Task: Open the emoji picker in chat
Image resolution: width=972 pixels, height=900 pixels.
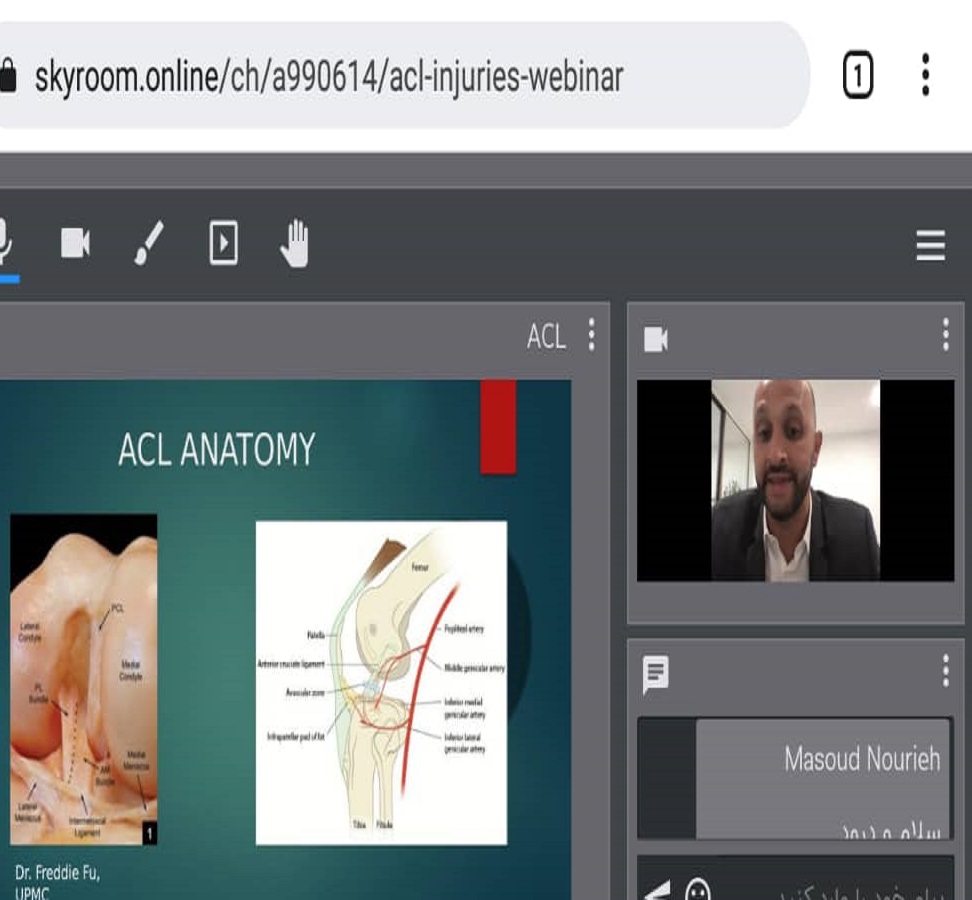Action: pyautogui.click(x=697, y=888)
